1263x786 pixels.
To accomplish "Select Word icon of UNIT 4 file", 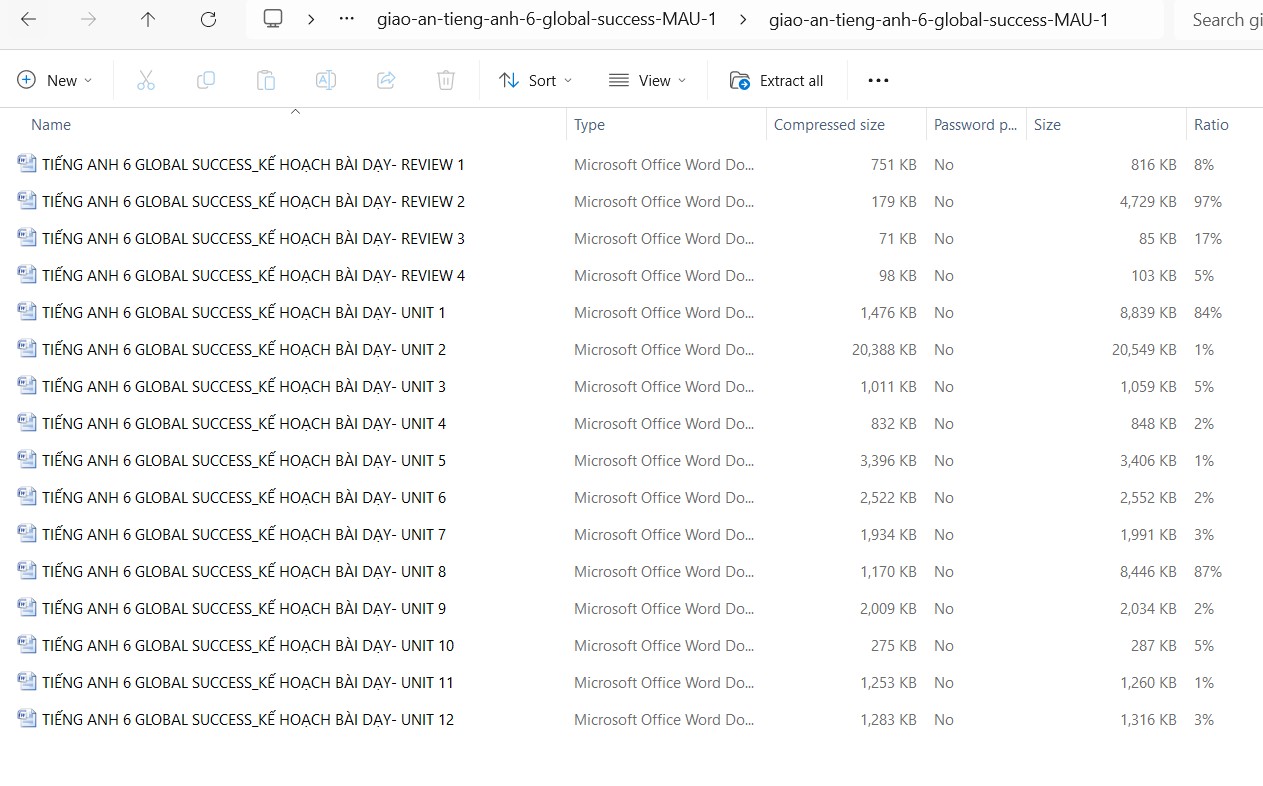I will (27, 423).
